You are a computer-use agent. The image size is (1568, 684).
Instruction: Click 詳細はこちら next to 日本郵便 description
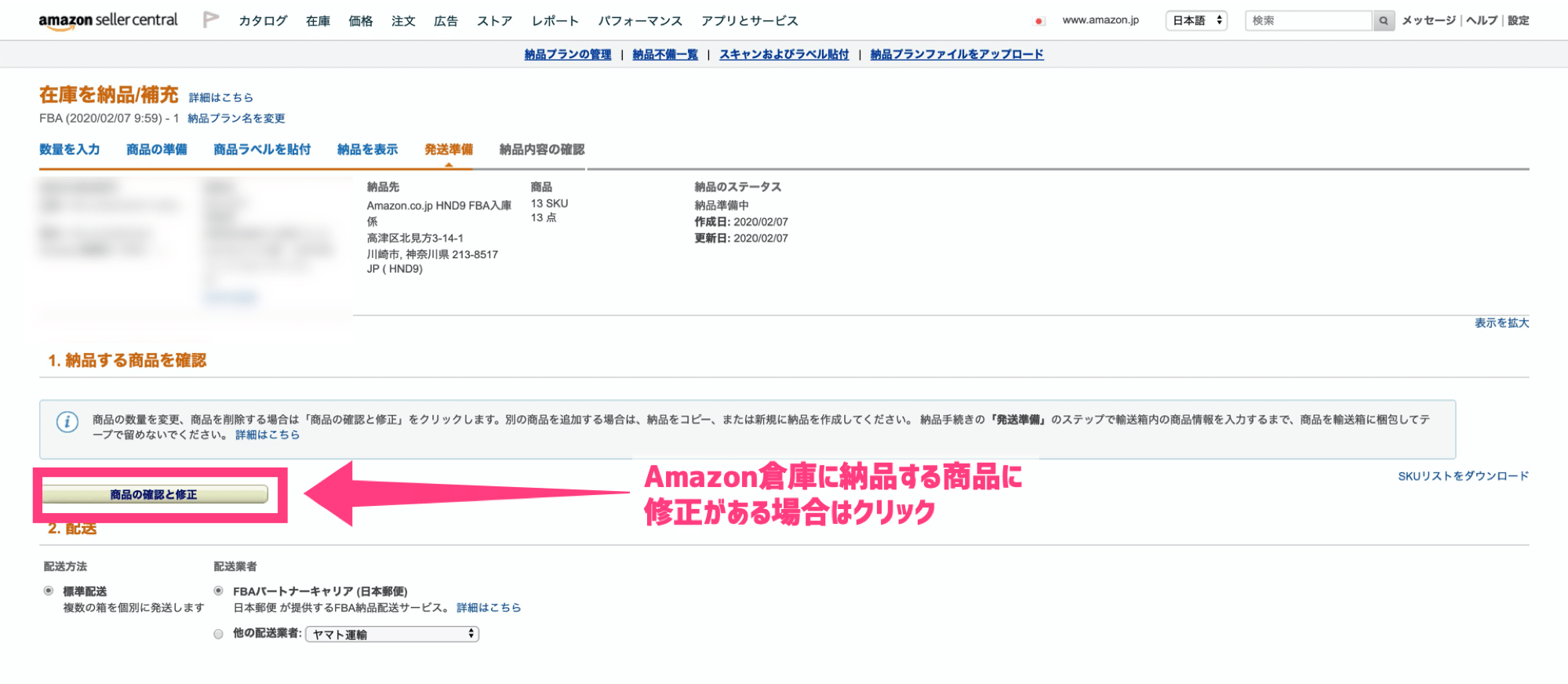pos(489,608)
